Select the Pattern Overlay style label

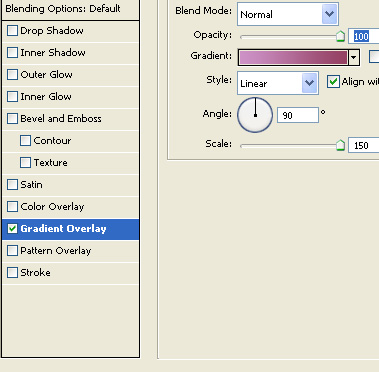point(56,251)
